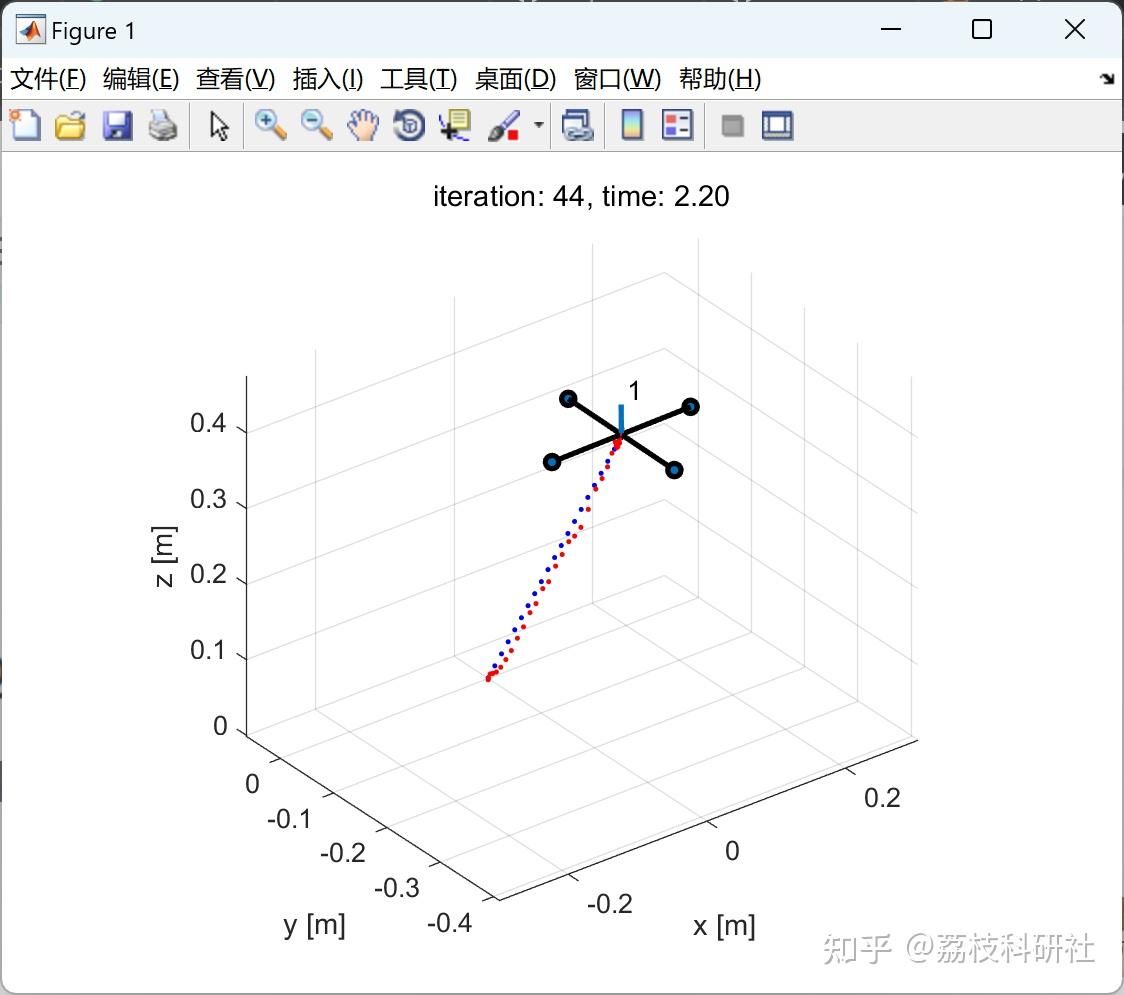Open a saved figure file
This screenshot has height=995, width=1124.
coord(70,125)
